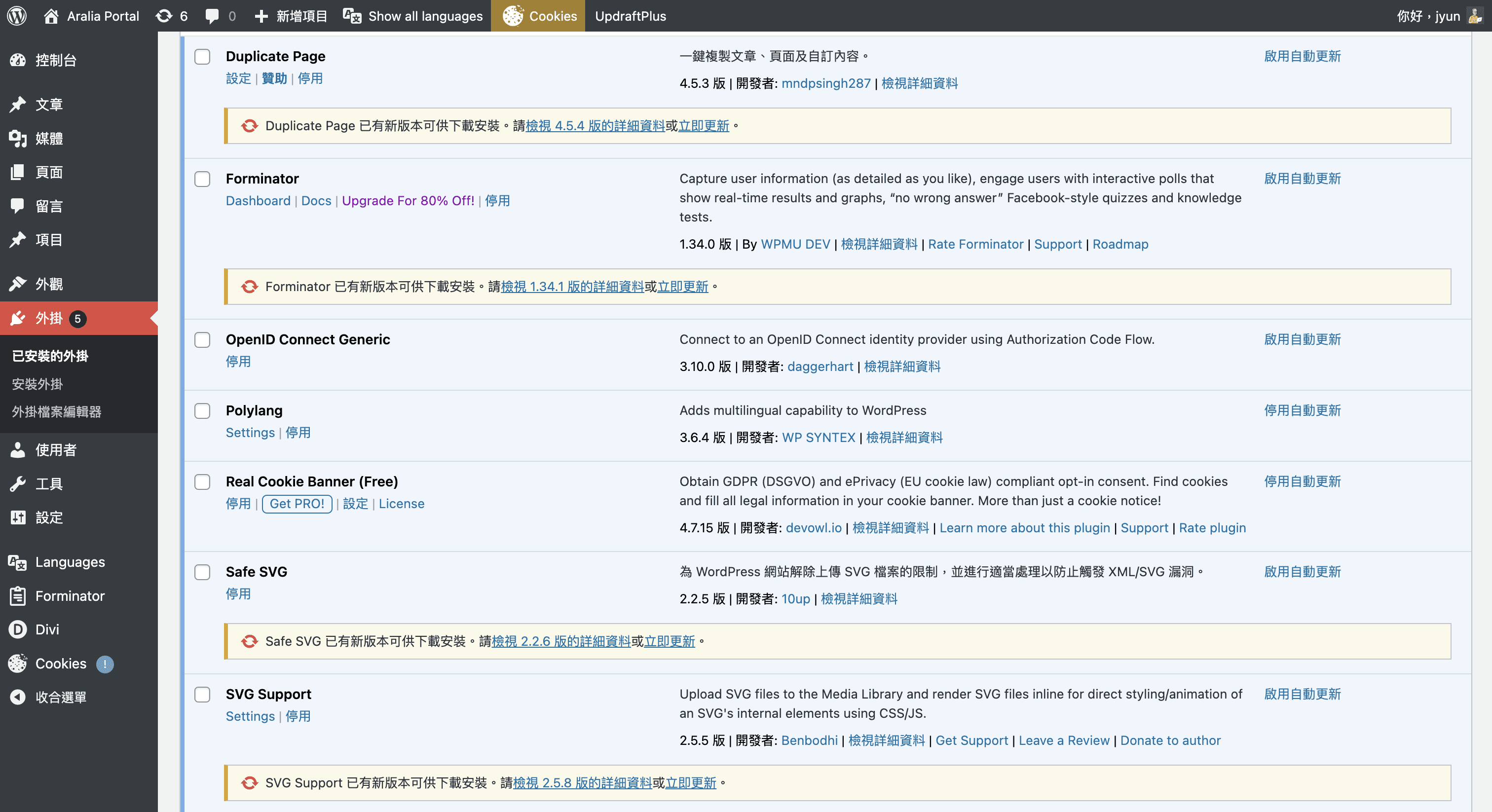Open SVG Support Settings link
1492x812 pixels.
tap(250, 716)
